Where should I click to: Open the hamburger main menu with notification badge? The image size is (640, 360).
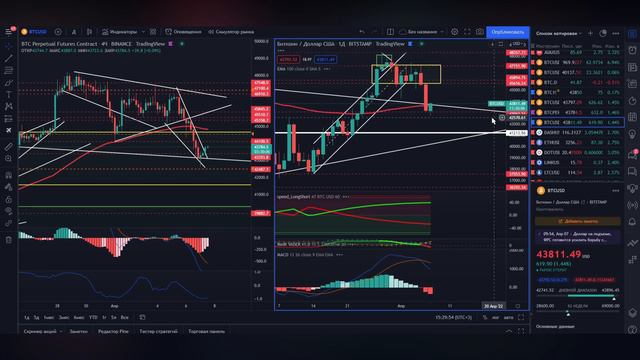tap(9, 31)
